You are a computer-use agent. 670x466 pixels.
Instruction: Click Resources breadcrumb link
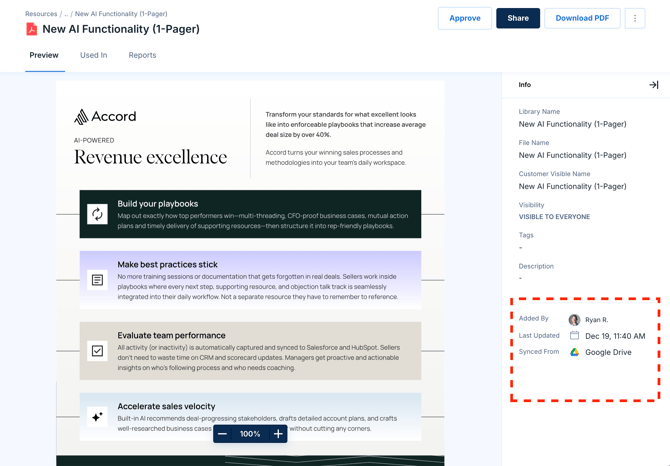pyautogui.click(x=41, y=14)
